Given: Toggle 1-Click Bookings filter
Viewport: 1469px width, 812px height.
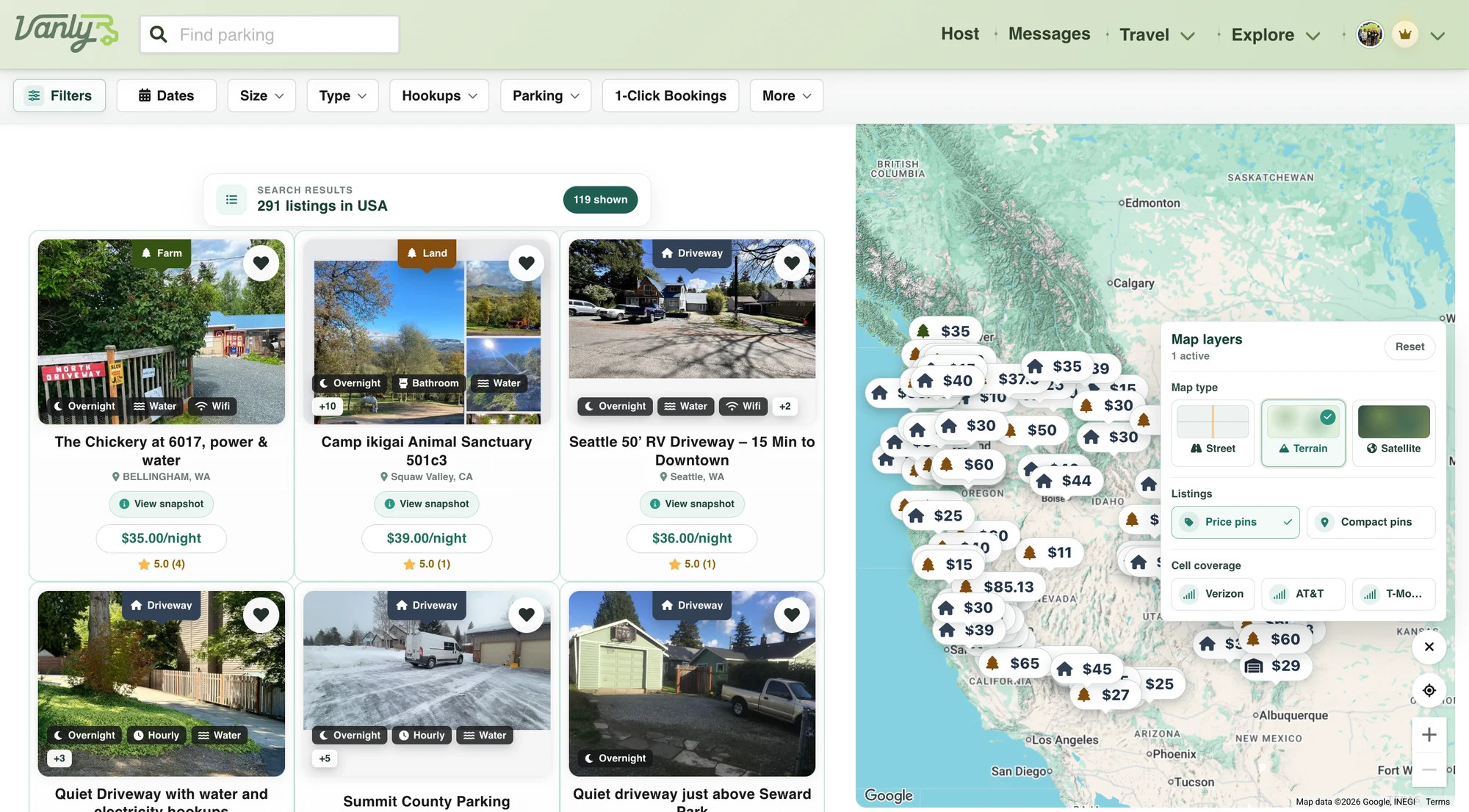Looking at the screenshot, I should tap(671, 95).
